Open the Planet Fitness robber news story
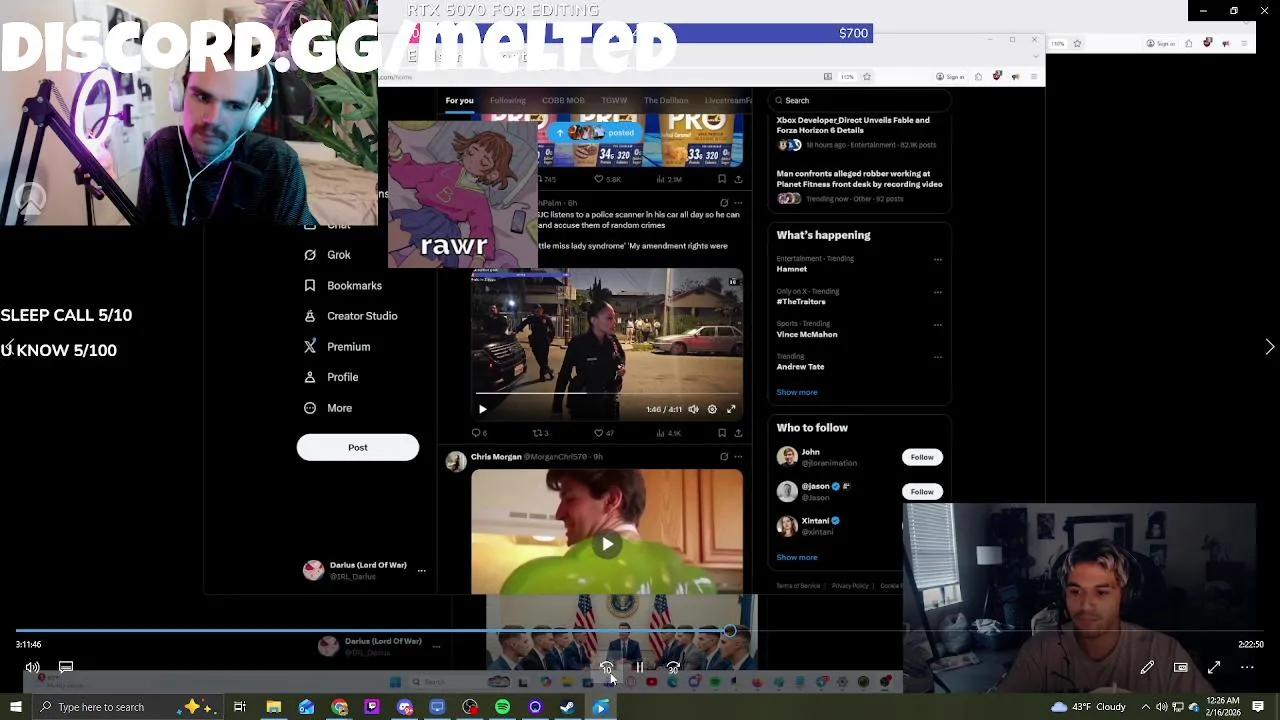The width and height of the screenshot is (1280, 720). [x=859, y=179]
